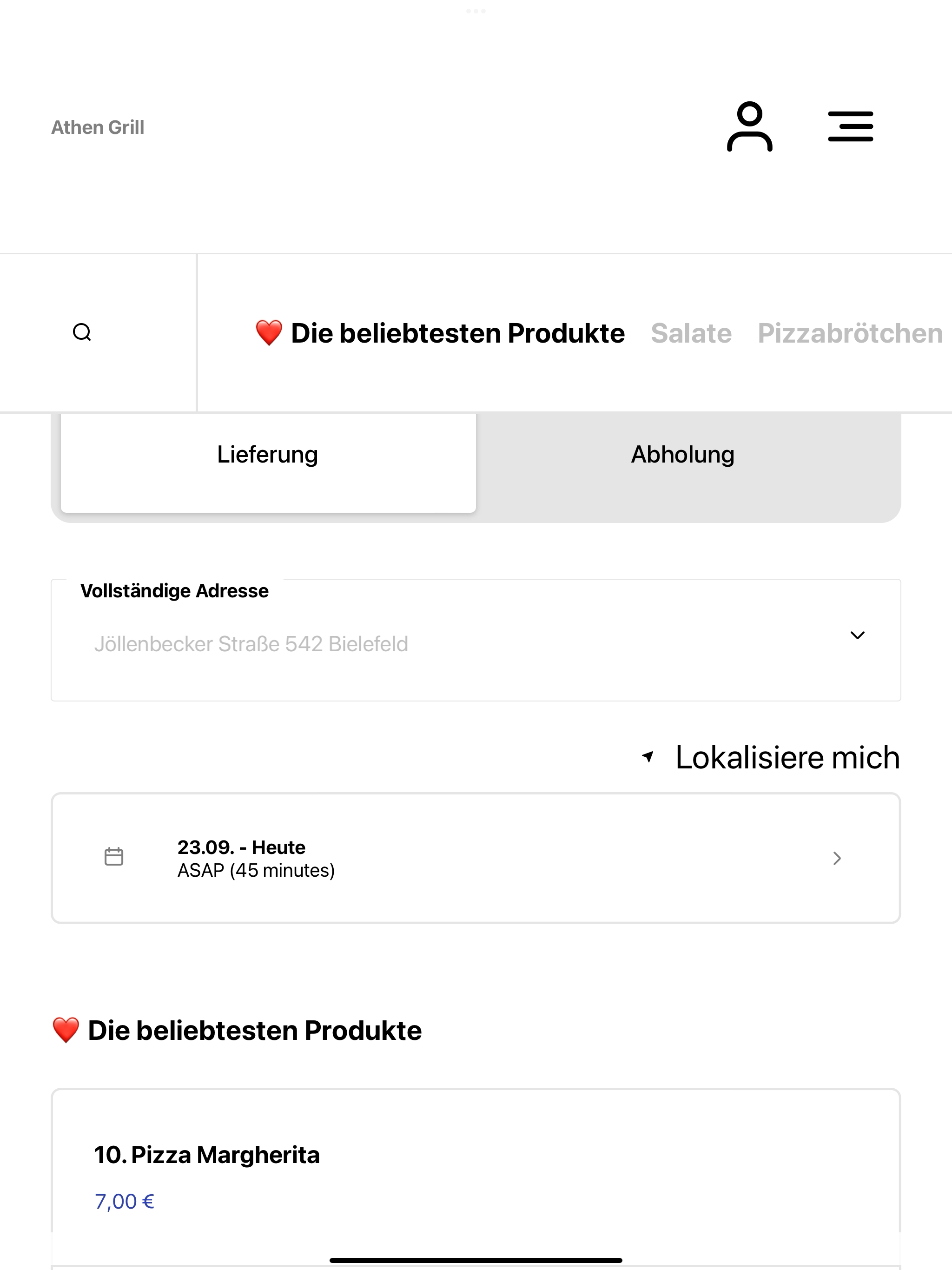Image resolution: width=952 pixels, height=1270 pixels.
Task: Open the user account profile icon
Action: pyautogui.click(x=749, y=126)
